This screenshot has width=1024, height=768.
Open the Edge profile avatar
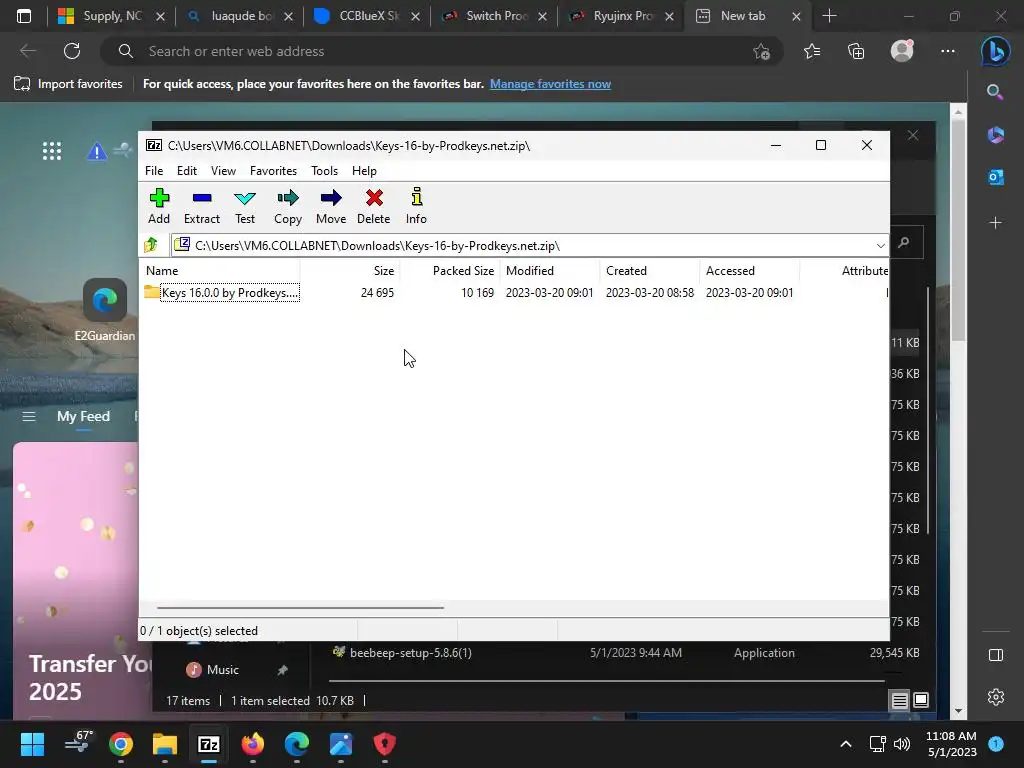point(902,51)
